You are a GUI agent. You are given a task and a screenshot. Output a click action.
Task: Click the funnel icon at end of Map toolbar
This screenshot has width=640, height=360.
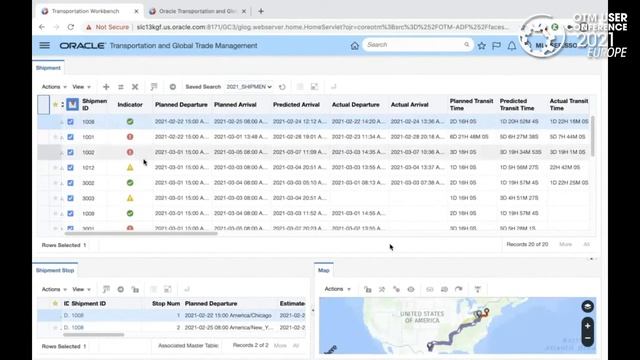[478, 289]
